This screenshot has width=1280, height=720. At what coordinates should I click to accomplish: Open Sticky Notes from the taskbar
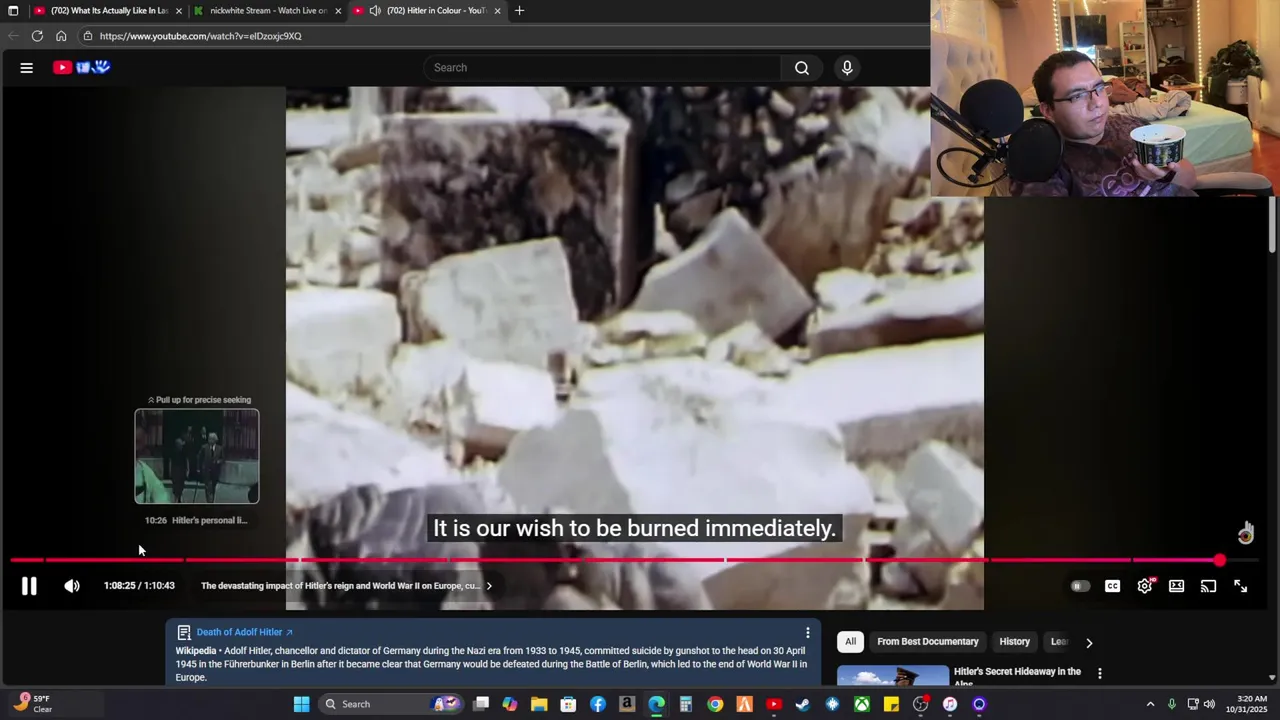pyautogui.click(x=891, y=704)
